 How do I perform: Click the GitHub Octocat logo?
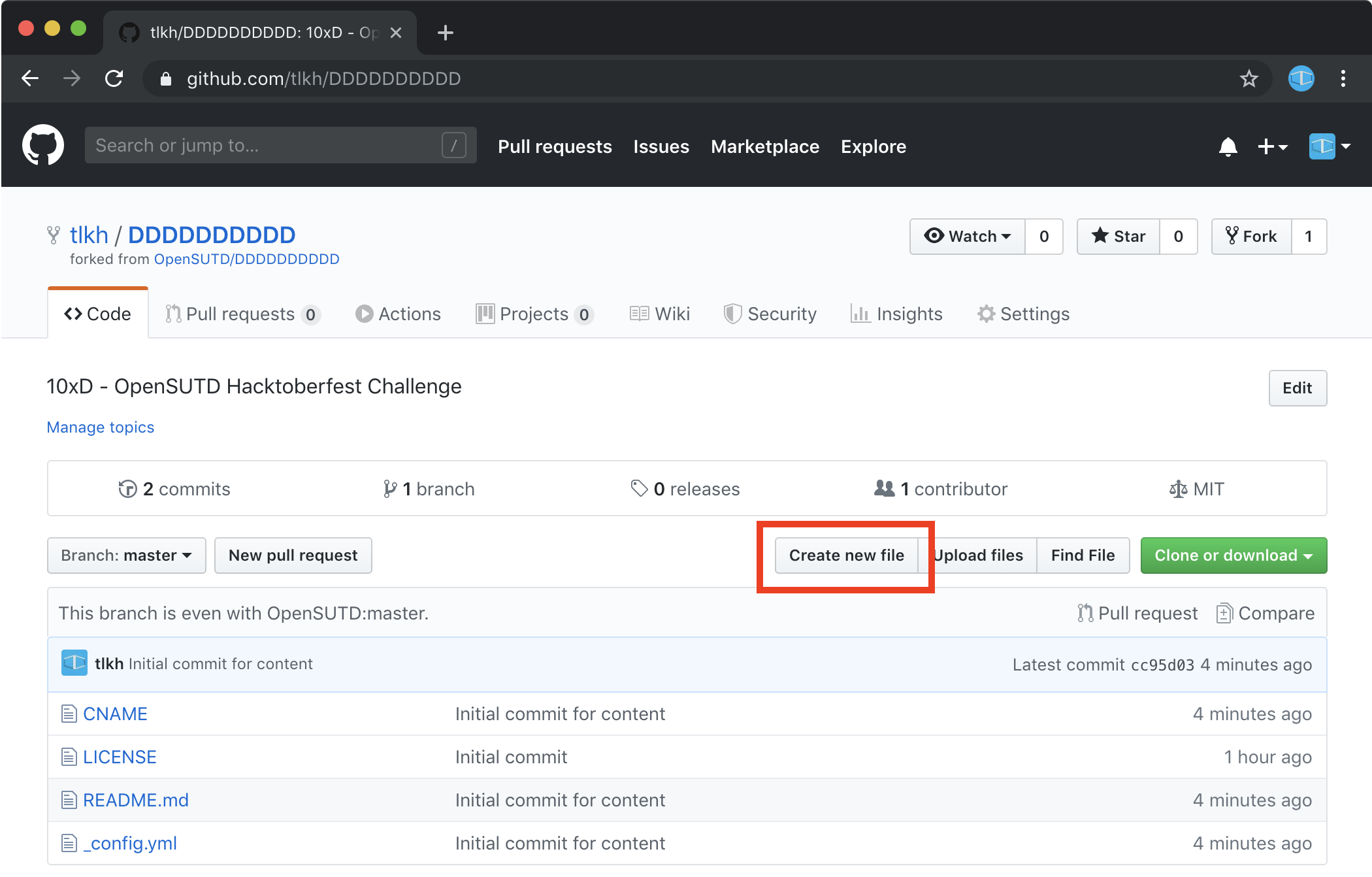43,146
